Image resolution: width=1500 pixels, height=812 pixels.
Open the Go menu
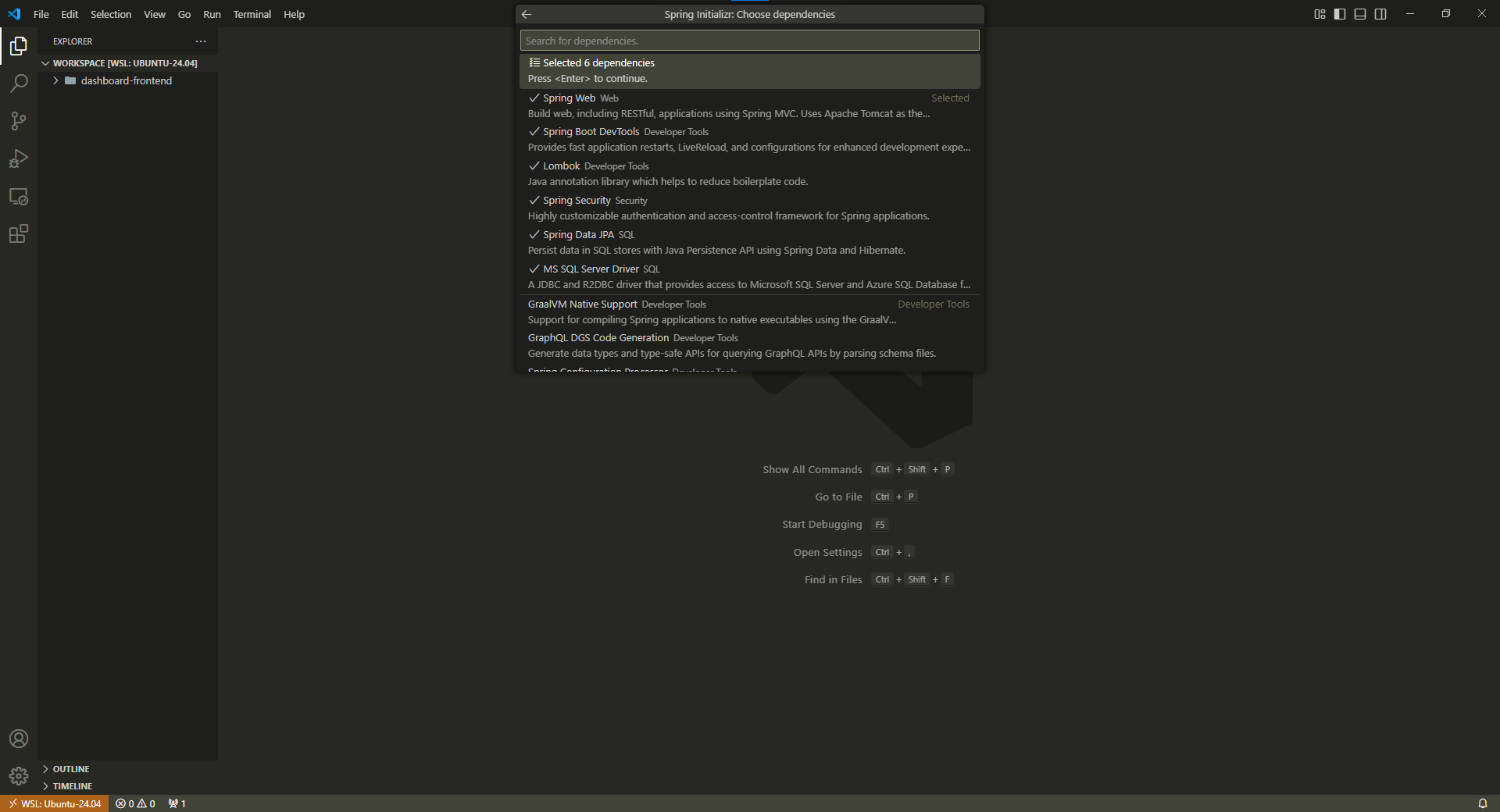184,14
